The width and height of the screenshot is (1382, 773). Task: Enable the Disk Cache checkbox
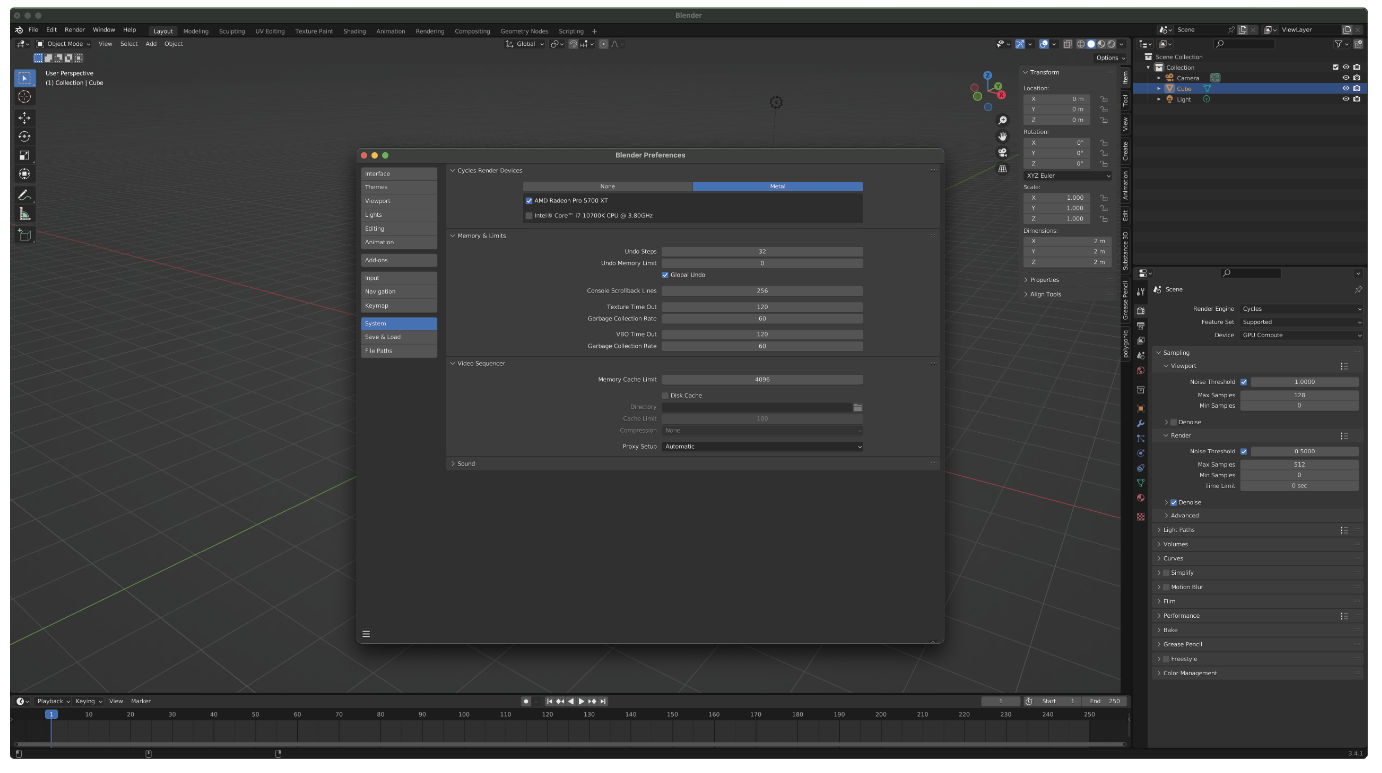coord(665,395)
